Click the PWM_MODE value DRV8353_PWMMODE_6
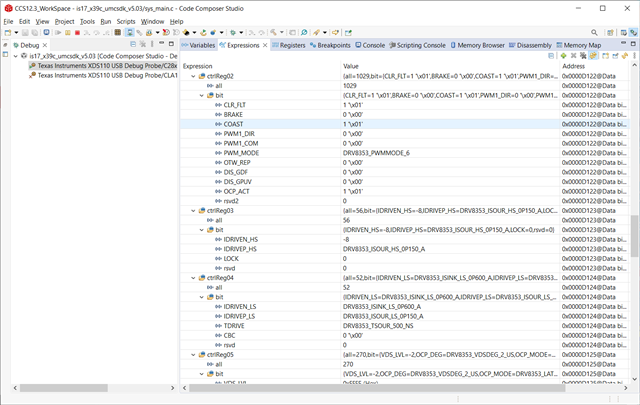This screenshot has height=405, width=640. tap(374, 153)
